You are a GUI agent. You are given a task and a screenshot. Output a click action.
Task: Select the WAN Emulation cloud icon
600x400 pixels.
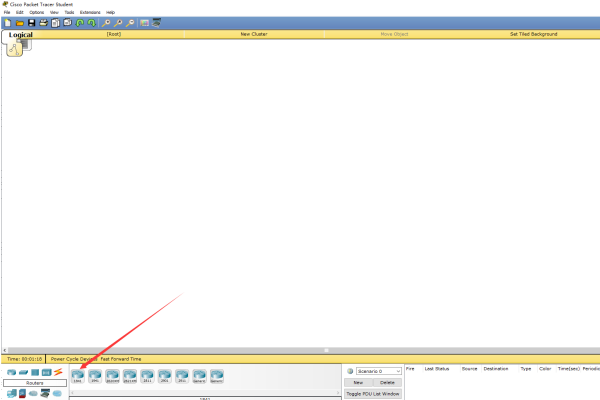point(33,393)
